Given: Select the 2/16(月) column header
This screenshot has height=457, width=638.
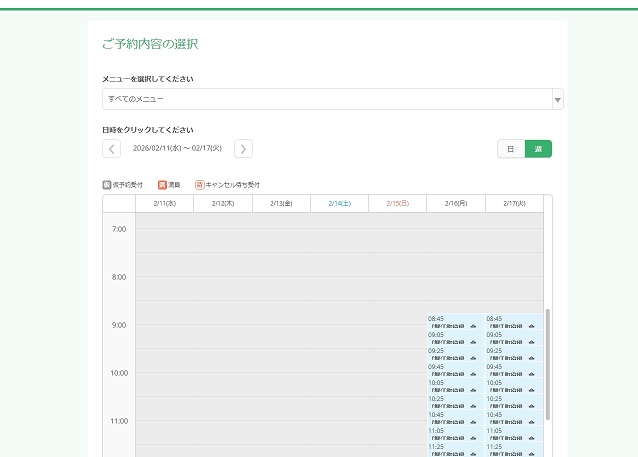Looking at the screenshot, I should tap(455, 203).
